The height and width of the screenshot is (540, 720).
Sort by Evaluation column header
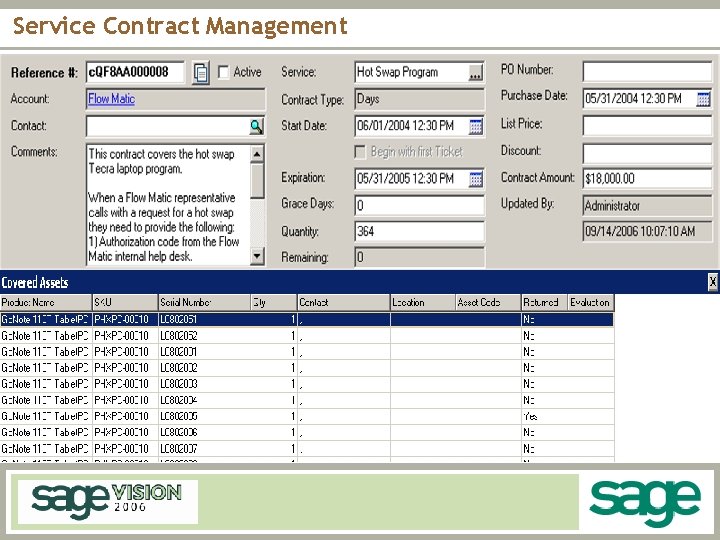[x=591, y=303]
